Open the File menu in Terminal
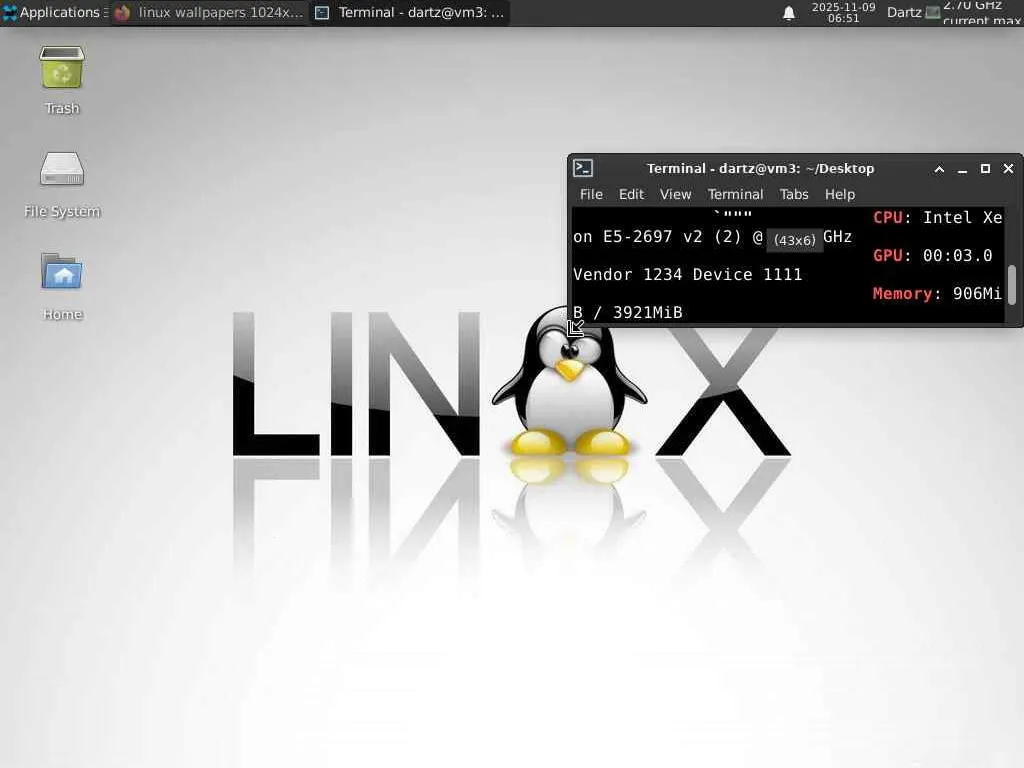This screenshot has width=1024, height=768. point(591,195)
